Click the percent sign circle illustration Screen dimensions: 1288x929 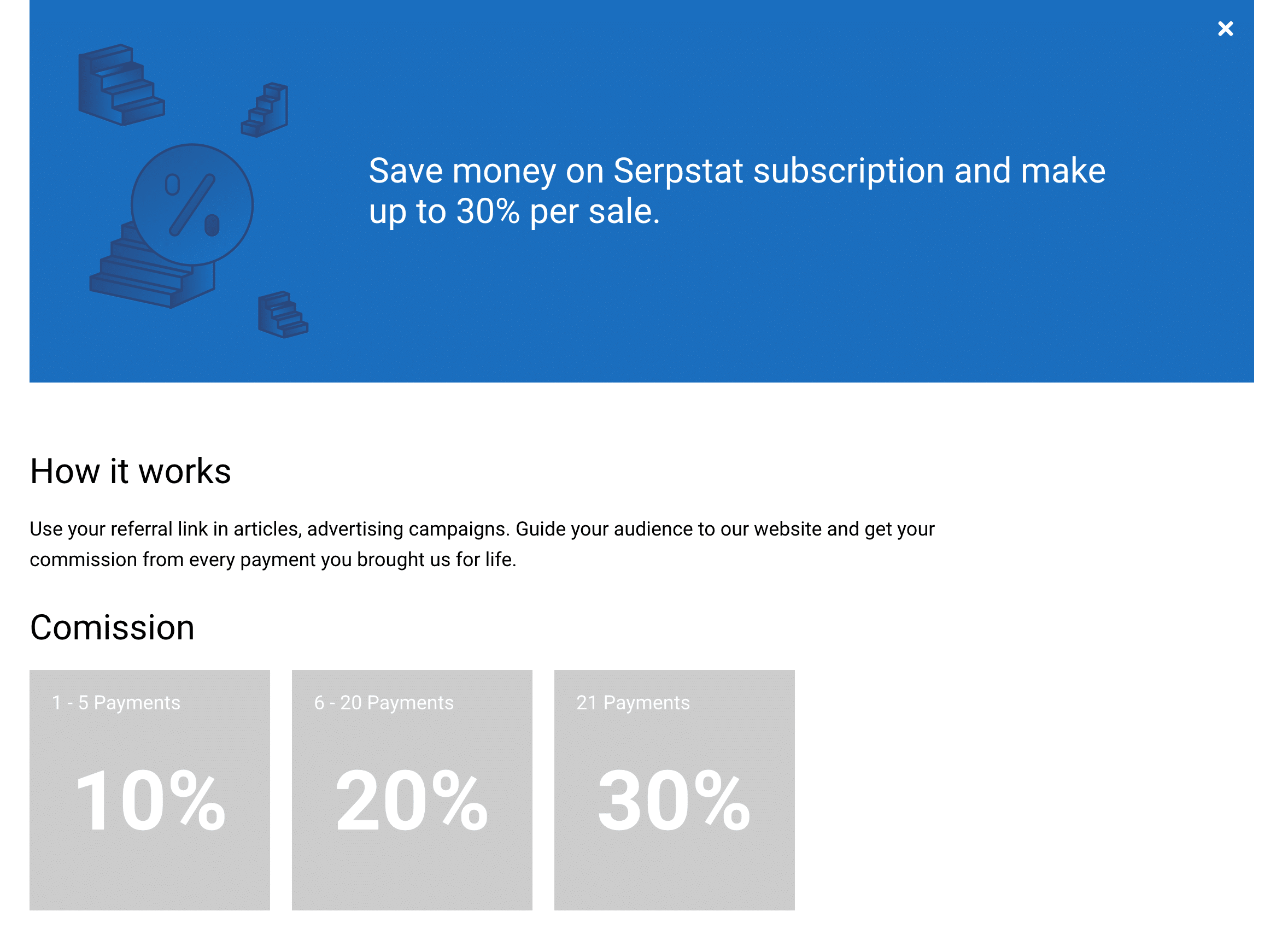coord(192,205)
